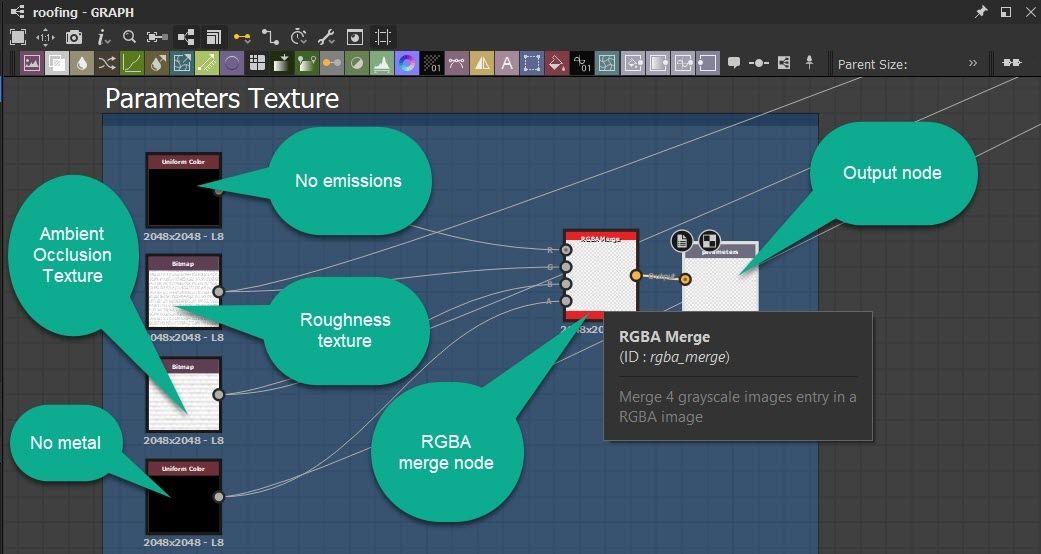Screen dimensions: 1041x554
Task: Open the link display mode dropdown
Action: pos(242,37)
